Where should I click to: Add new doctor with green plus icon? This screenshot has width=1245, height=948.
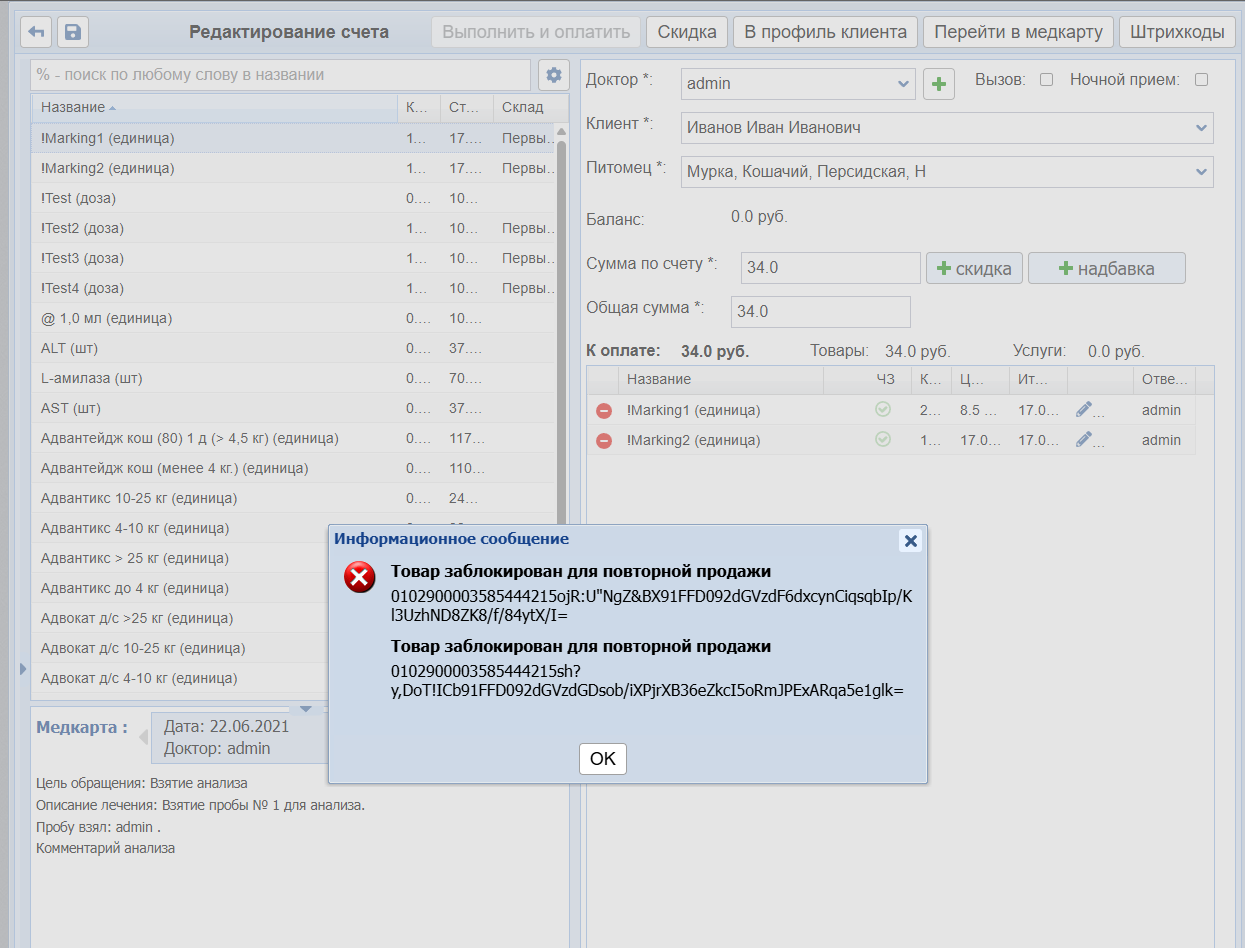(938, 84)
